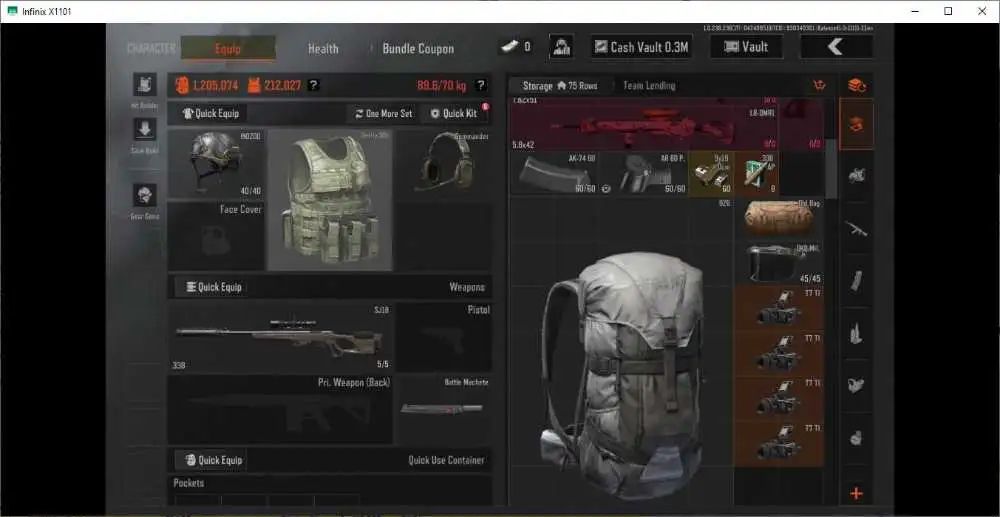The image size is (1000, 517).
Task: Select the 9x19 ammo box in storage
Action: tap(711, 173)
